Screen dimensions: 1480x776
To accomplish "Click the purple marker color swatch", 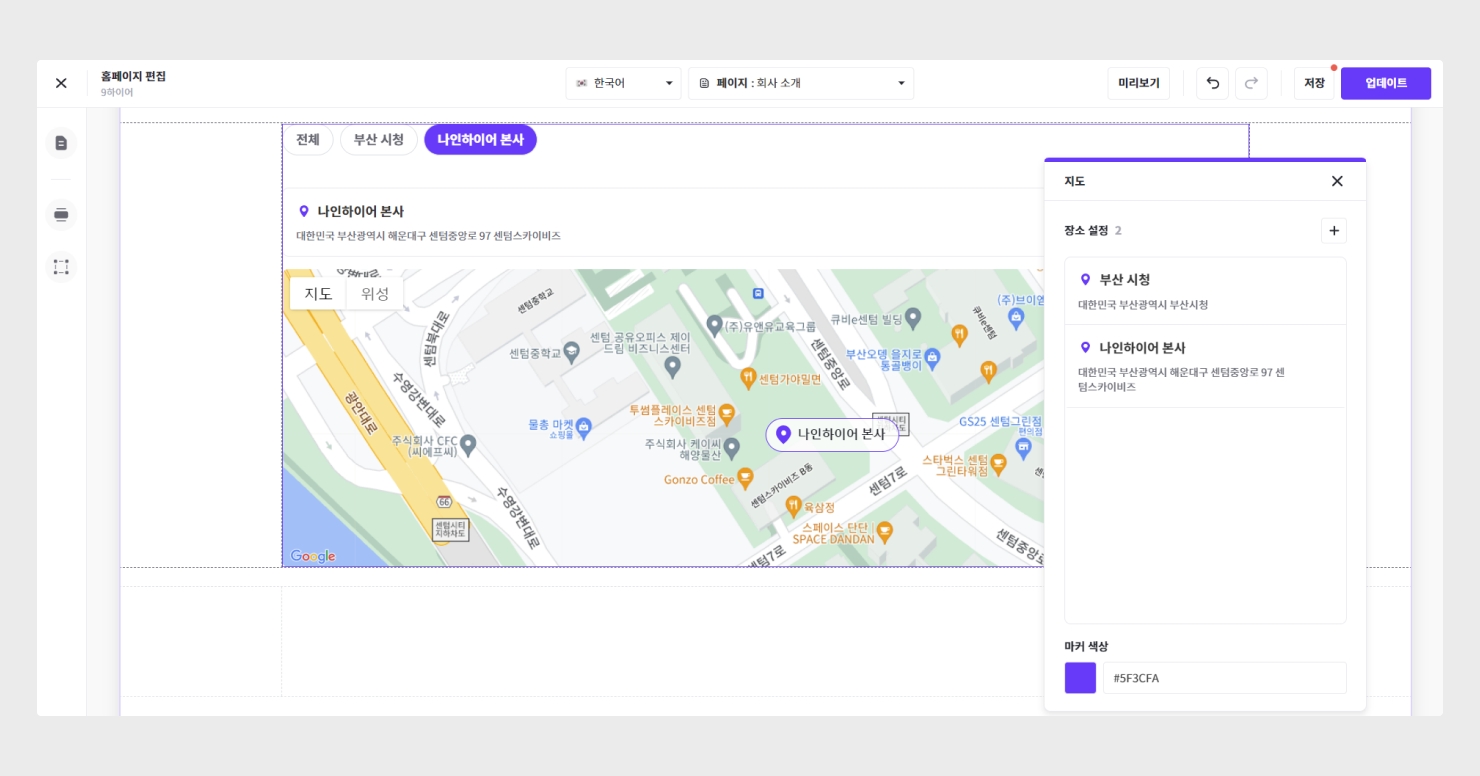I will pos(1080,678).
